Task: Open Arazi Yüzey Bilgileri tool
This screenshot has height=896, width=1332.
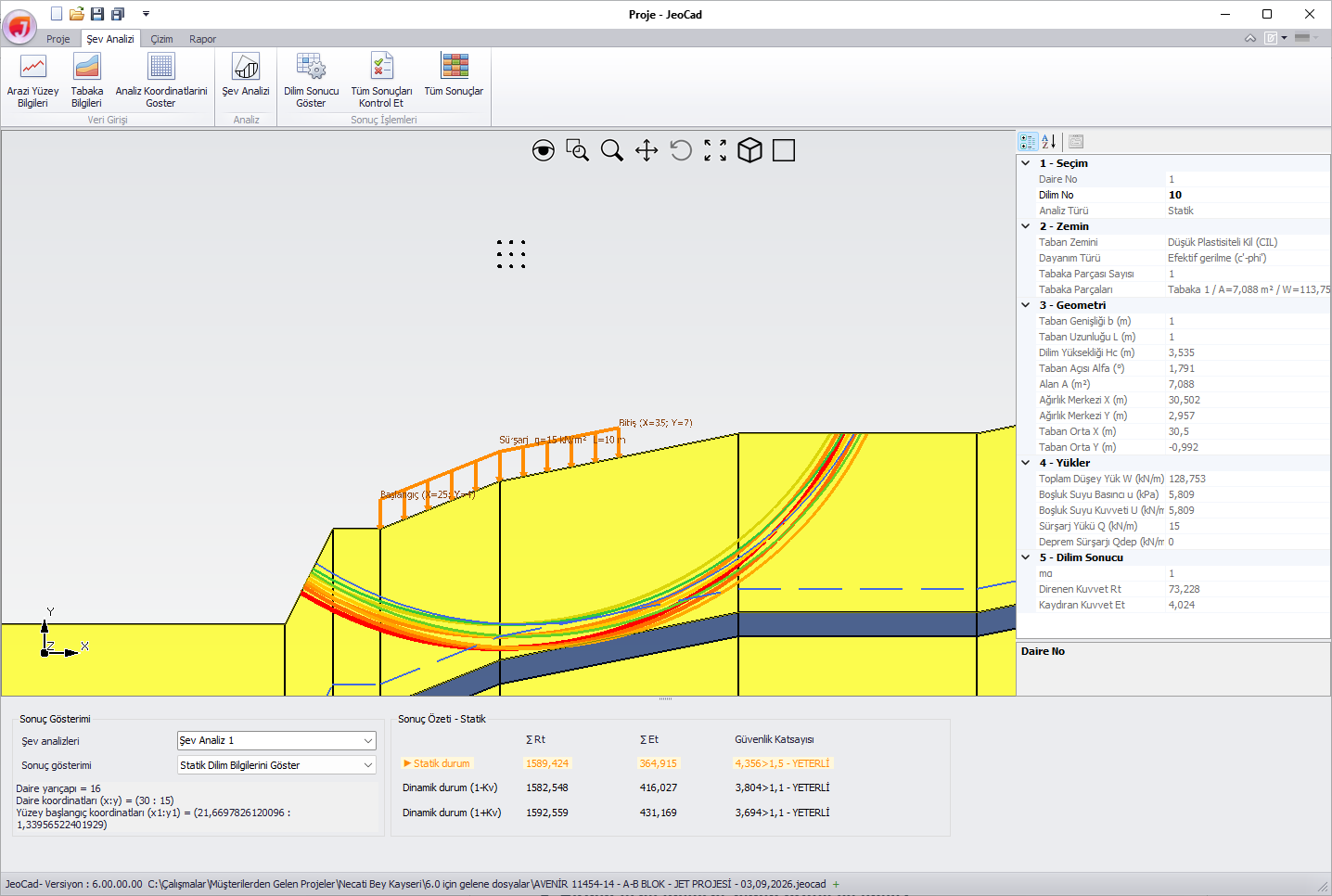Action: [32, 81]
